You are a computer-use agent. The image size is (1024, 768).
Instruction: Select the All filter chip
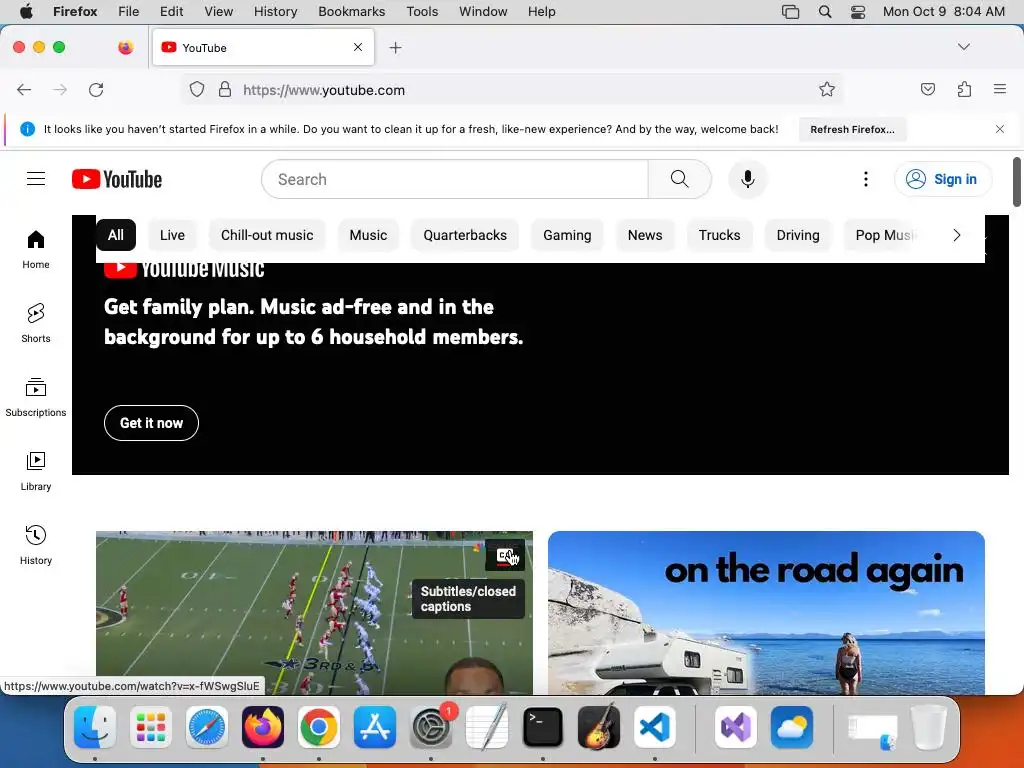pos(116,235)
